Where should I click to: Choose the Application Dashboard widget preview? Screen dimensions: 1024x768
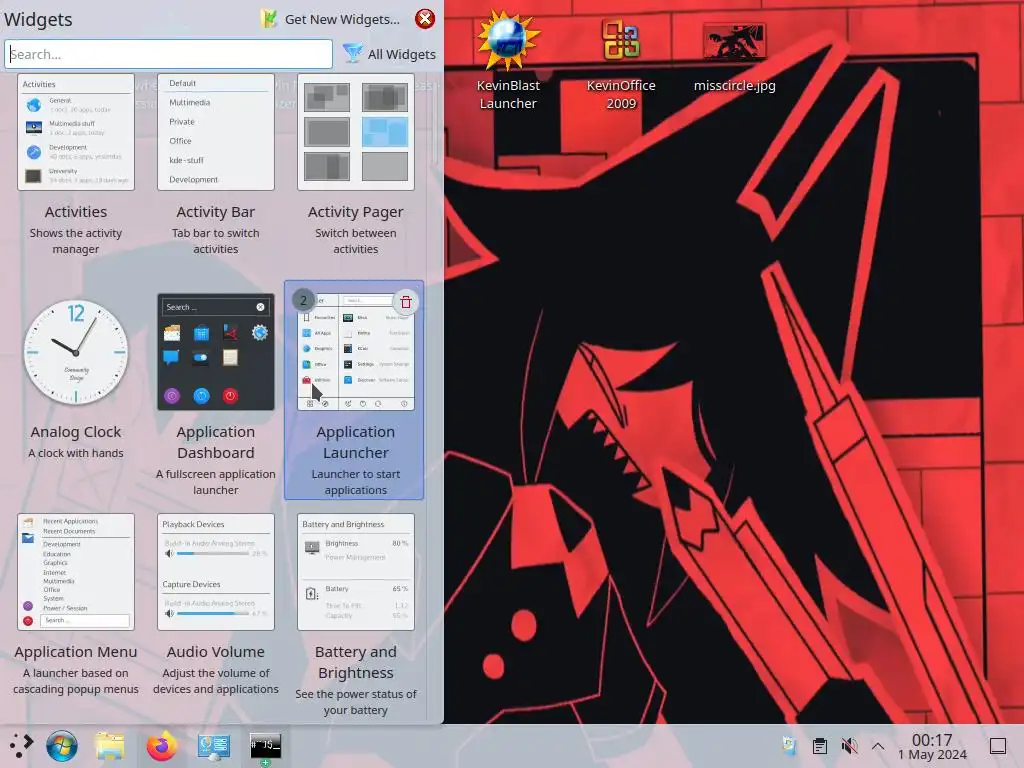pyautogui.click(x=216, y=352)
